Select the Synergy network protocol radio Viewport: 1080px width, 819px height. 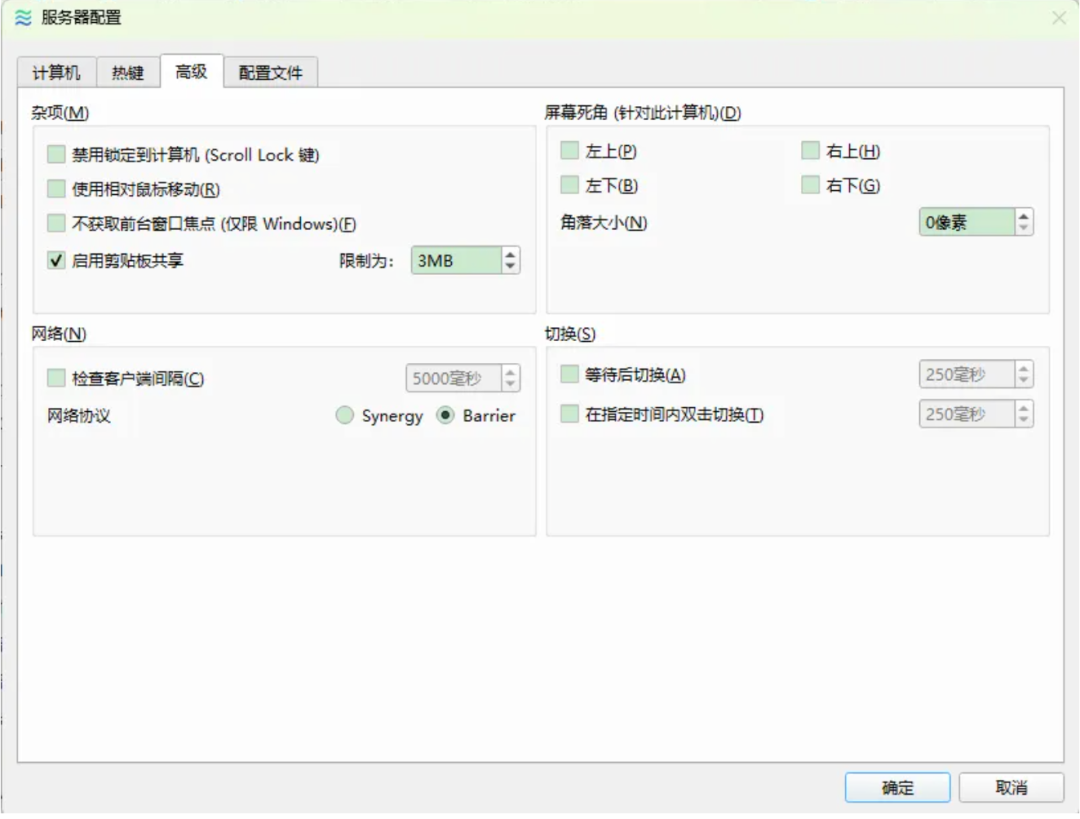pos(345,416)
